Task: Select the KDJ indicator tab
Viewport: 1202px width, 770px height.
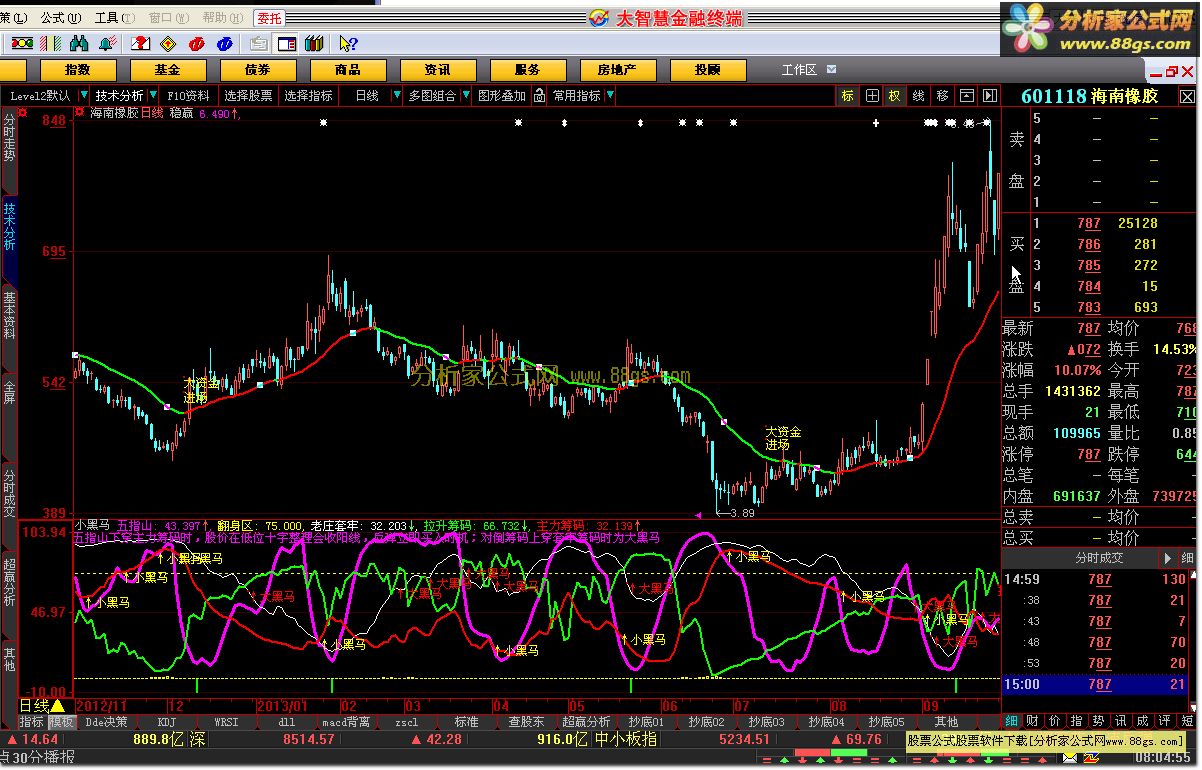Action: [x=167, y=721]
